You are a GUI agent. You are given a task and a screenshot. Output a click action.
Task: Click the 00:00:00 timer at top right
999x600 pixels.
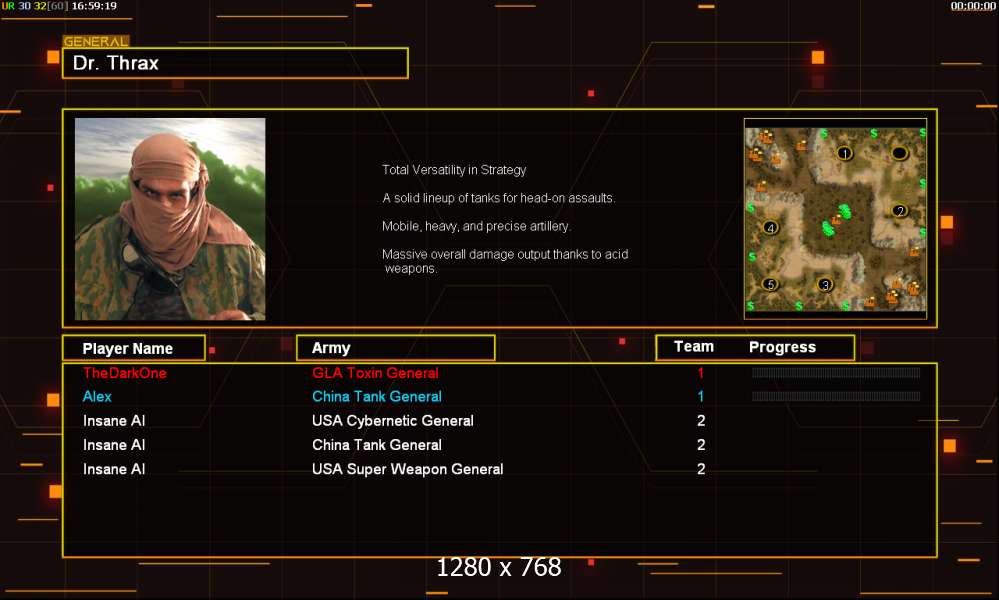point(973,6)
